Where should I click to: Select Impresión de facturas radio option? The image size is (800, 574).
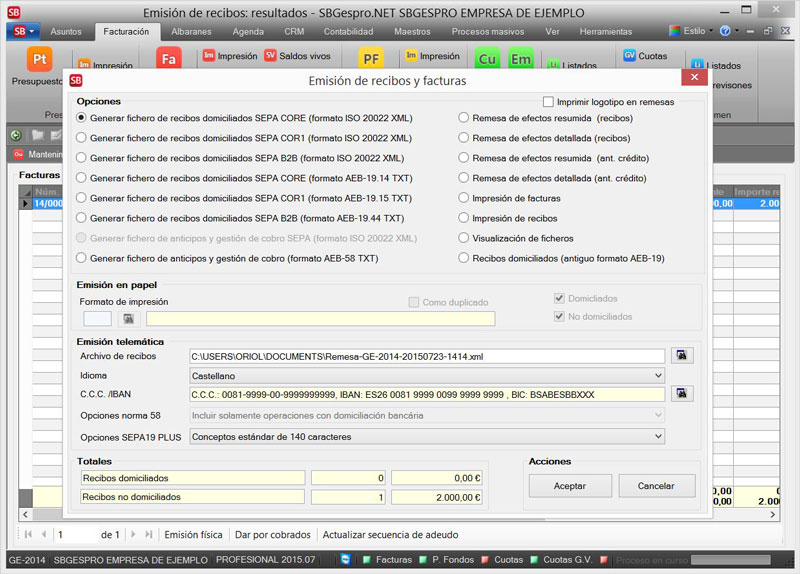click(464, 198)
